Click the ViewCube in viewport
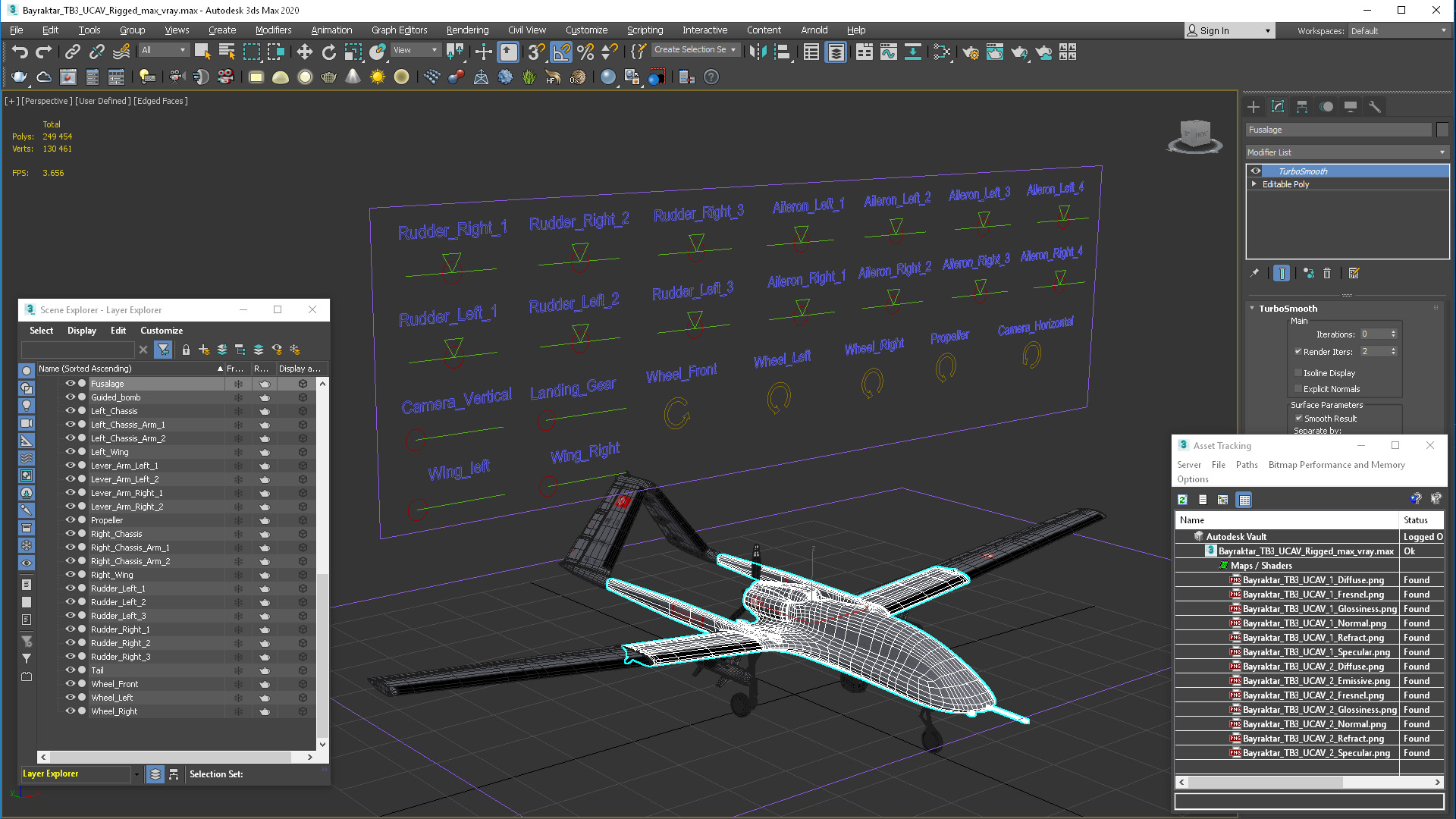 pyautogui.click(x=1195, y=136)
